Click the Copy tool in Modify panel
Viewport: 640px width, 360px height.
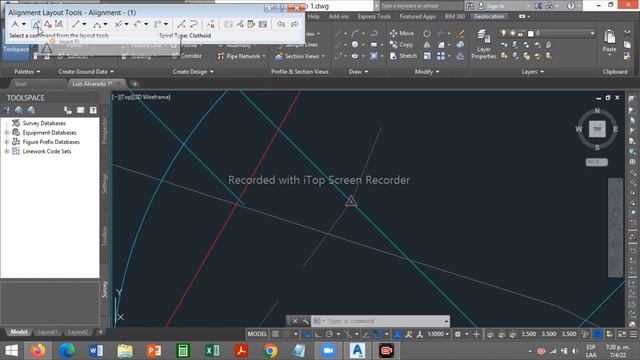[401, 44]
